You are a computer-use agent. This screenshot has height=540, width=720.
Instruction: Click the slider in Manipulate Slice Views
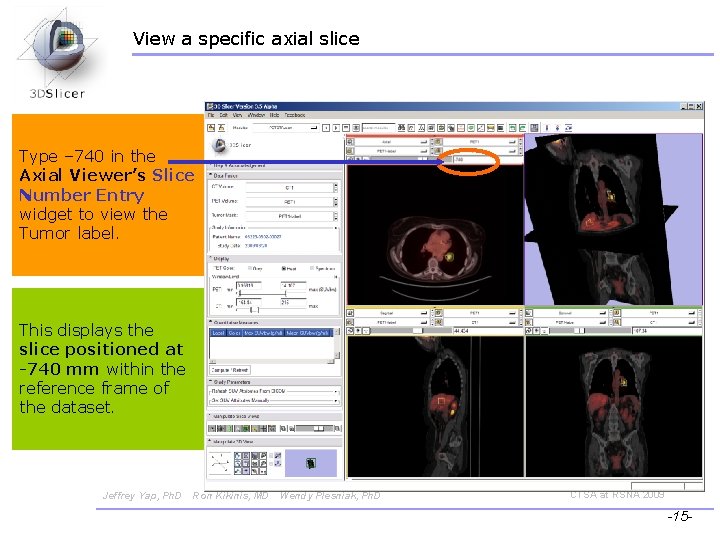point(315,428)
